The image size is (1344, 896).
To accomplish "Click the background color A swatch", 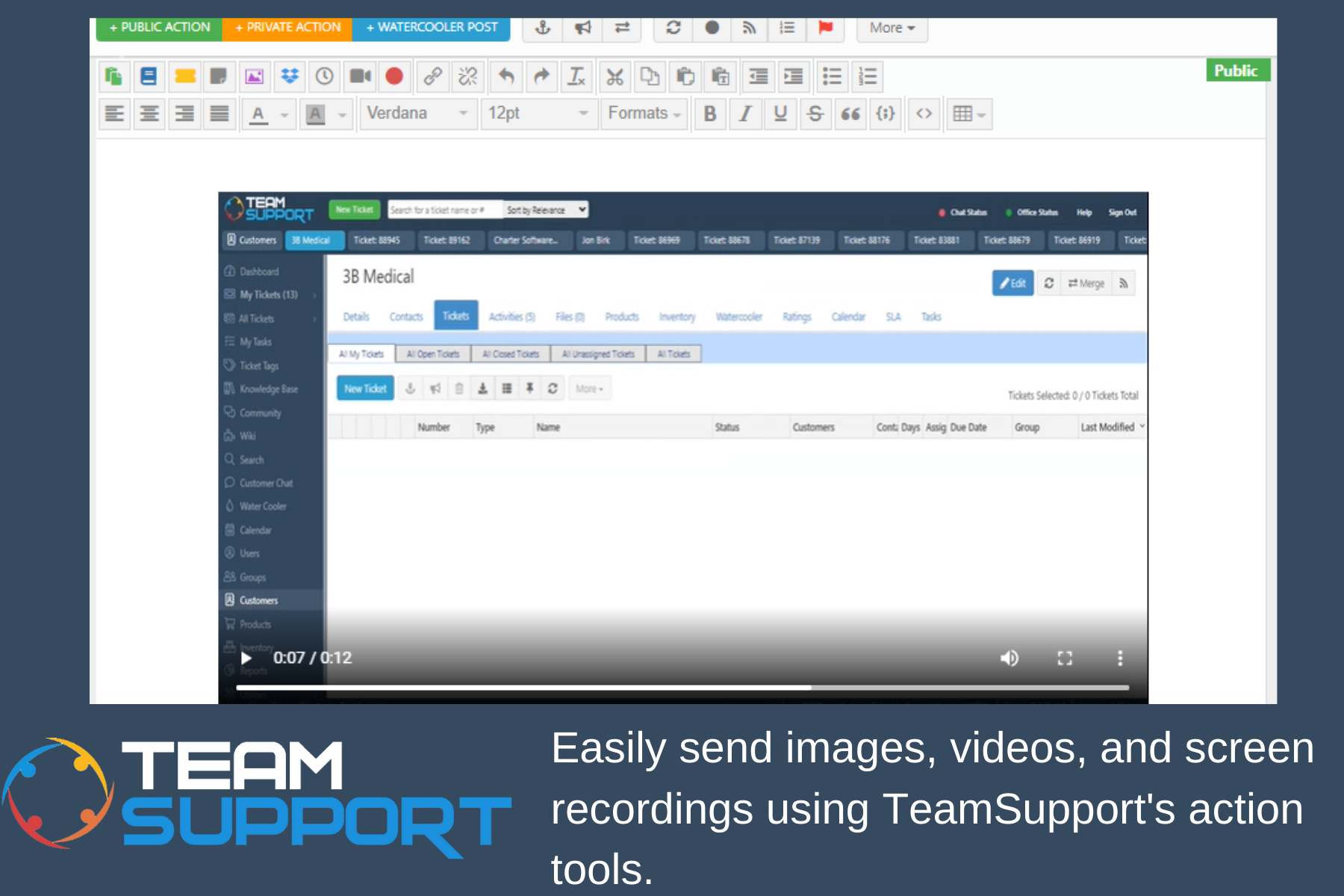I will tap(316, 114).
